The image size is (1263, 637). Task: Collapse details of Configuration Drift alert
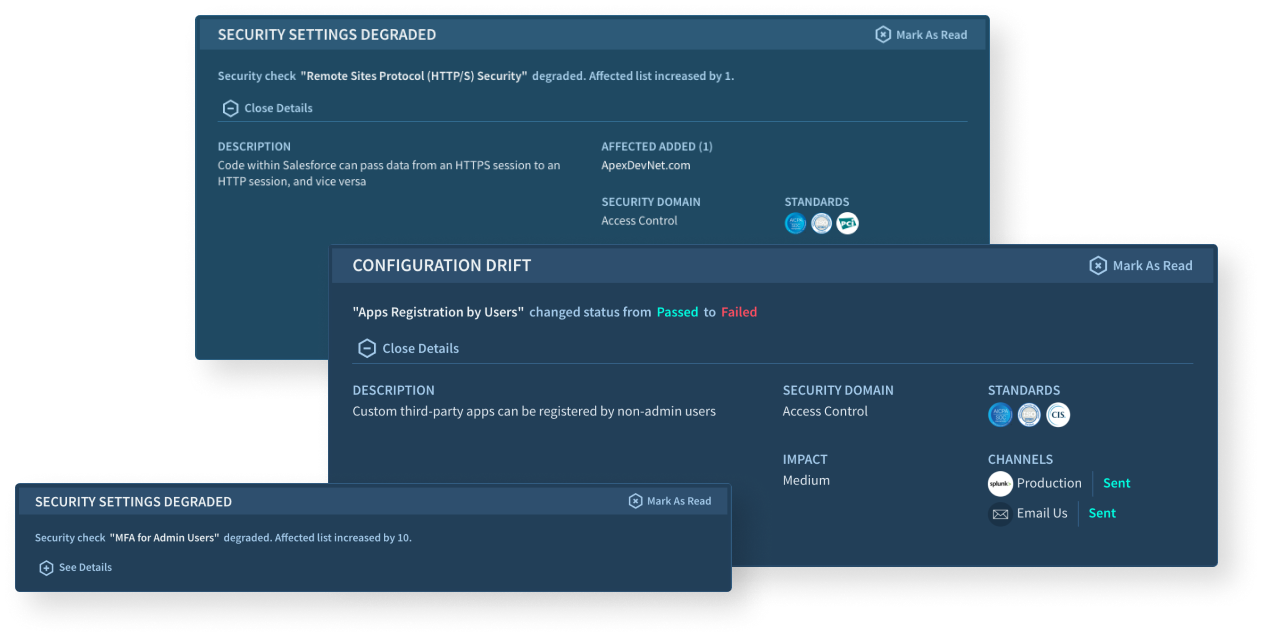pos(407,349)
